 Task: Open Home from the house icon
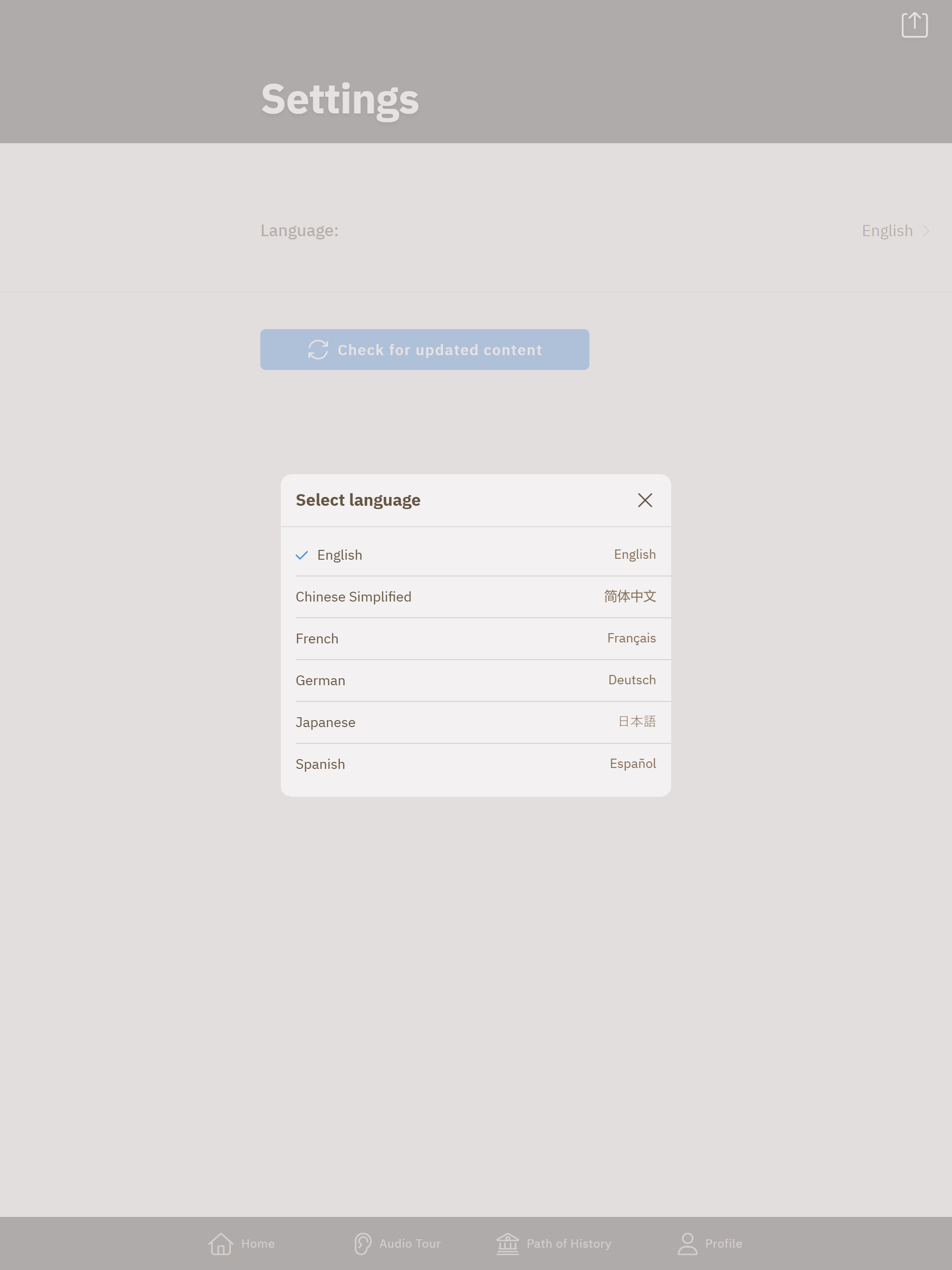tap(220, 1244)
